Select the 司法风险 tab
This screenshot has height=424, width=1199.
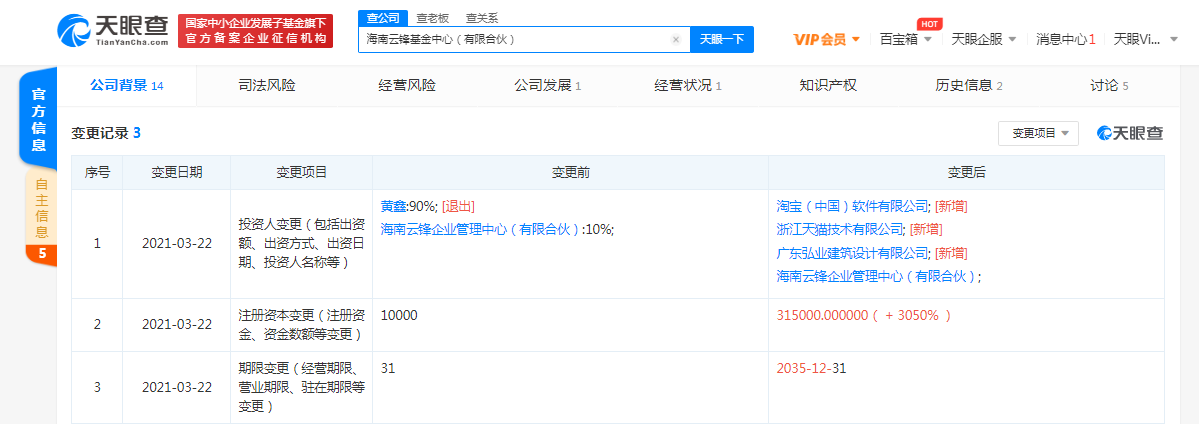coord(266,86)
